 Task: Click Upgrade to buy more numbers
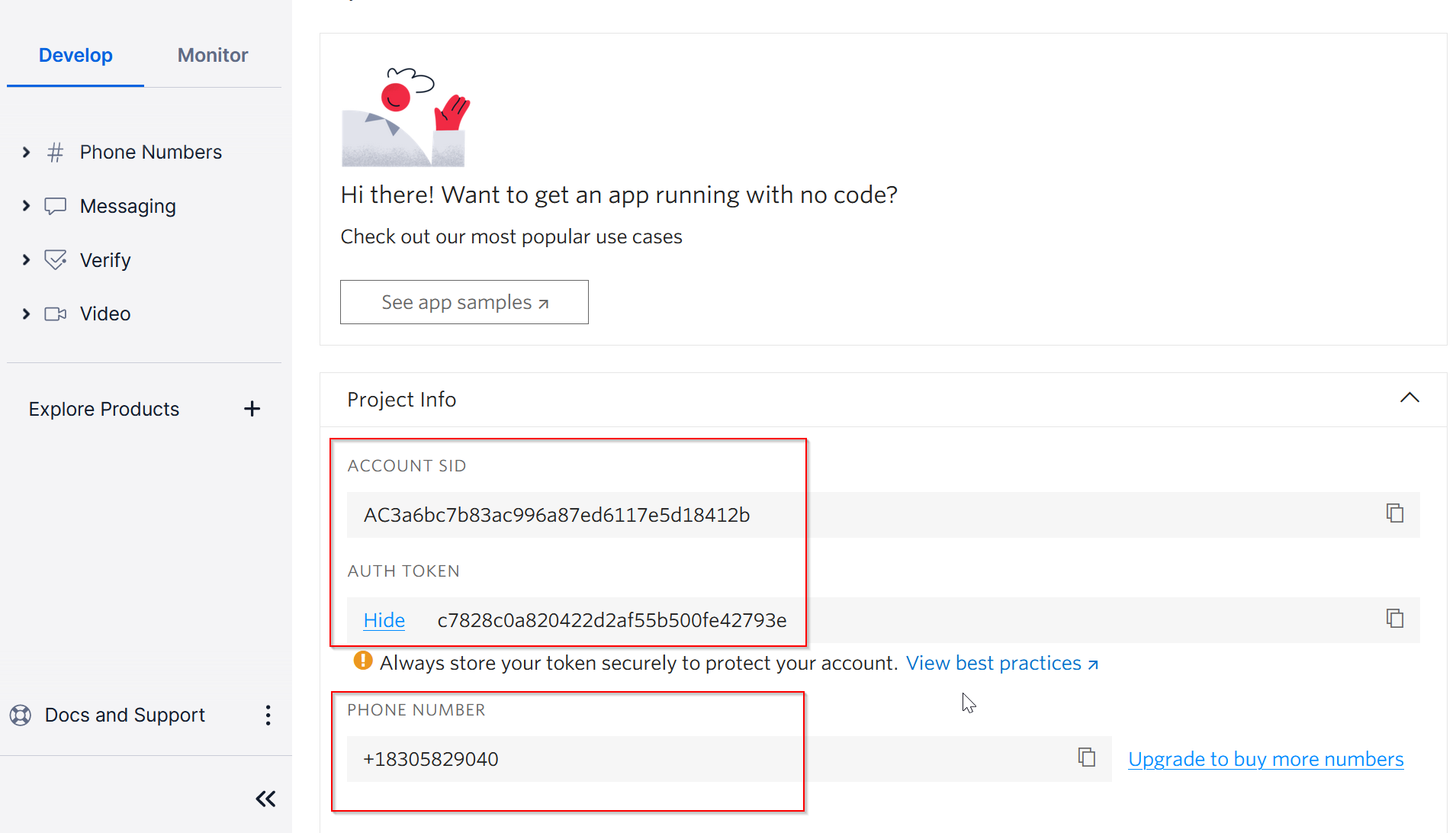(1265, 759)
